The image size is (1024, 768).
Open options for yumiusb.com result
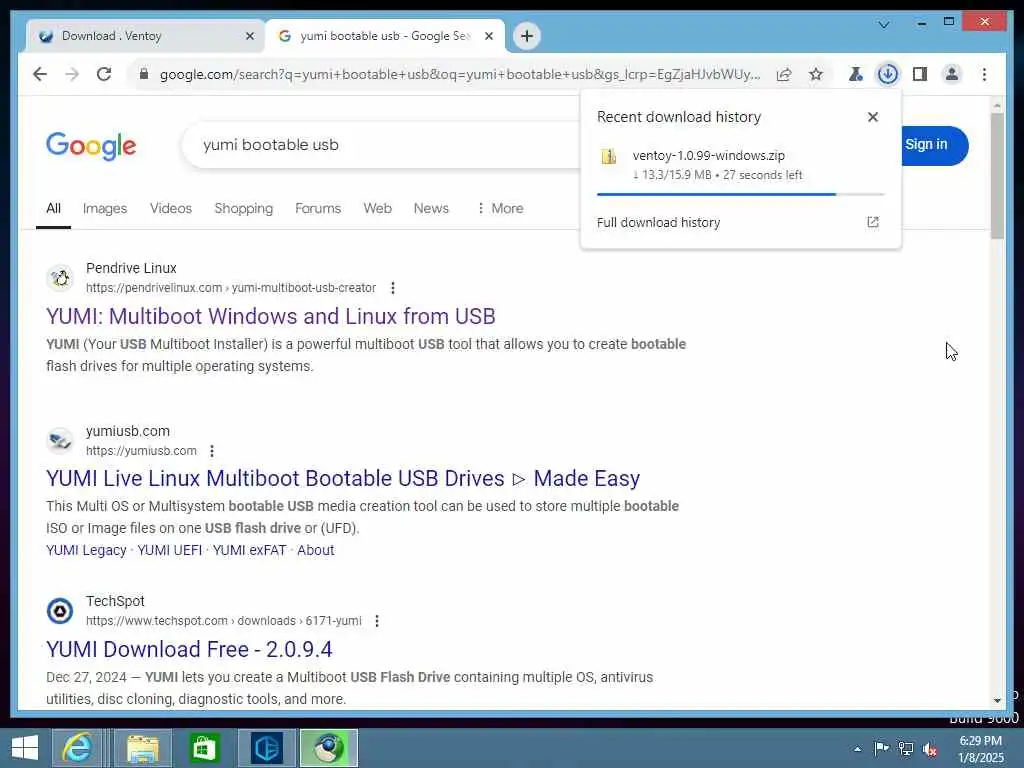pyautogui.click(x=212, y=451)
